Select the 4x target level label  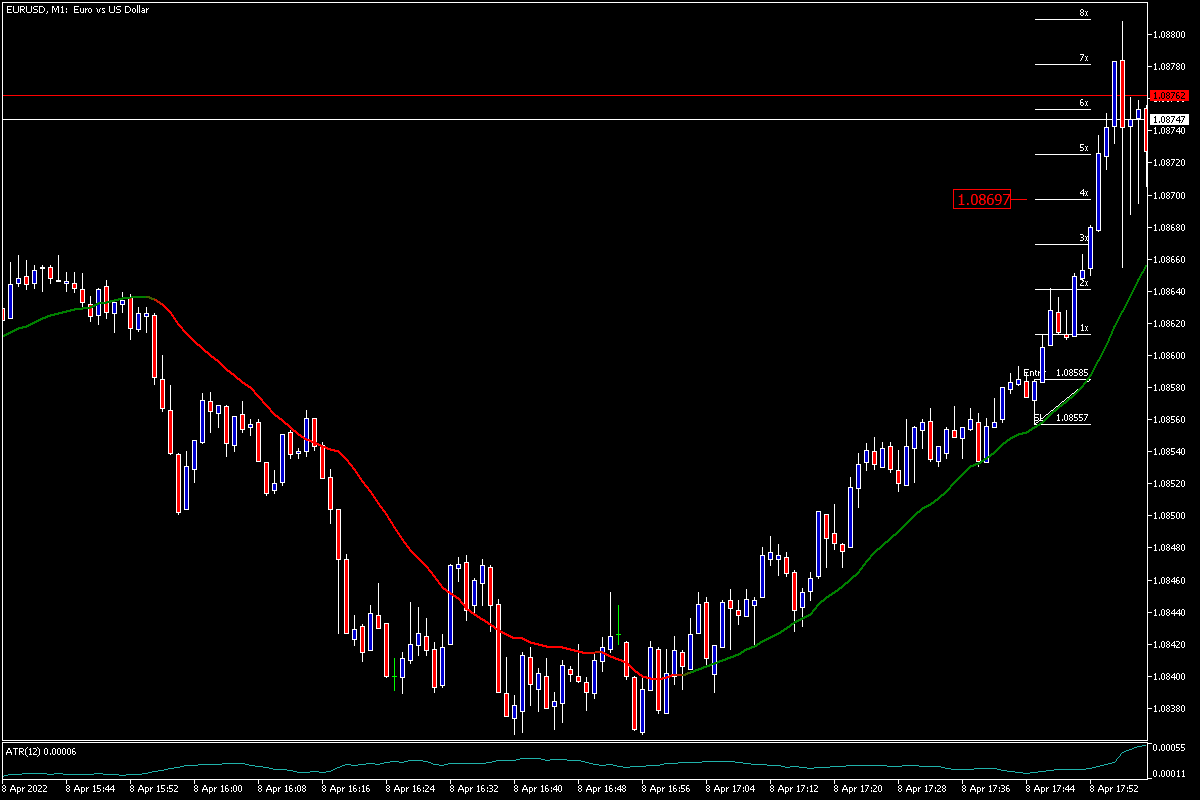pos(1084,193)
